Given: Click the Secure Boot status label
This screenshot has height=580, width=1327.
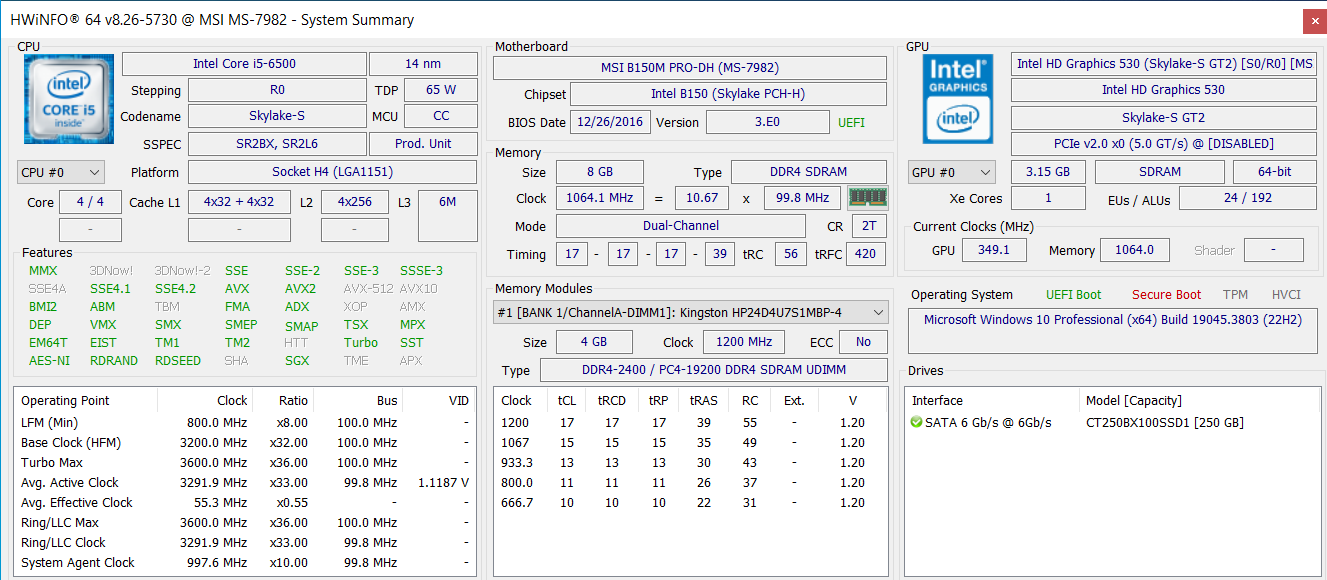Looking at the screenshot, I should click(x=1166, y=295).
